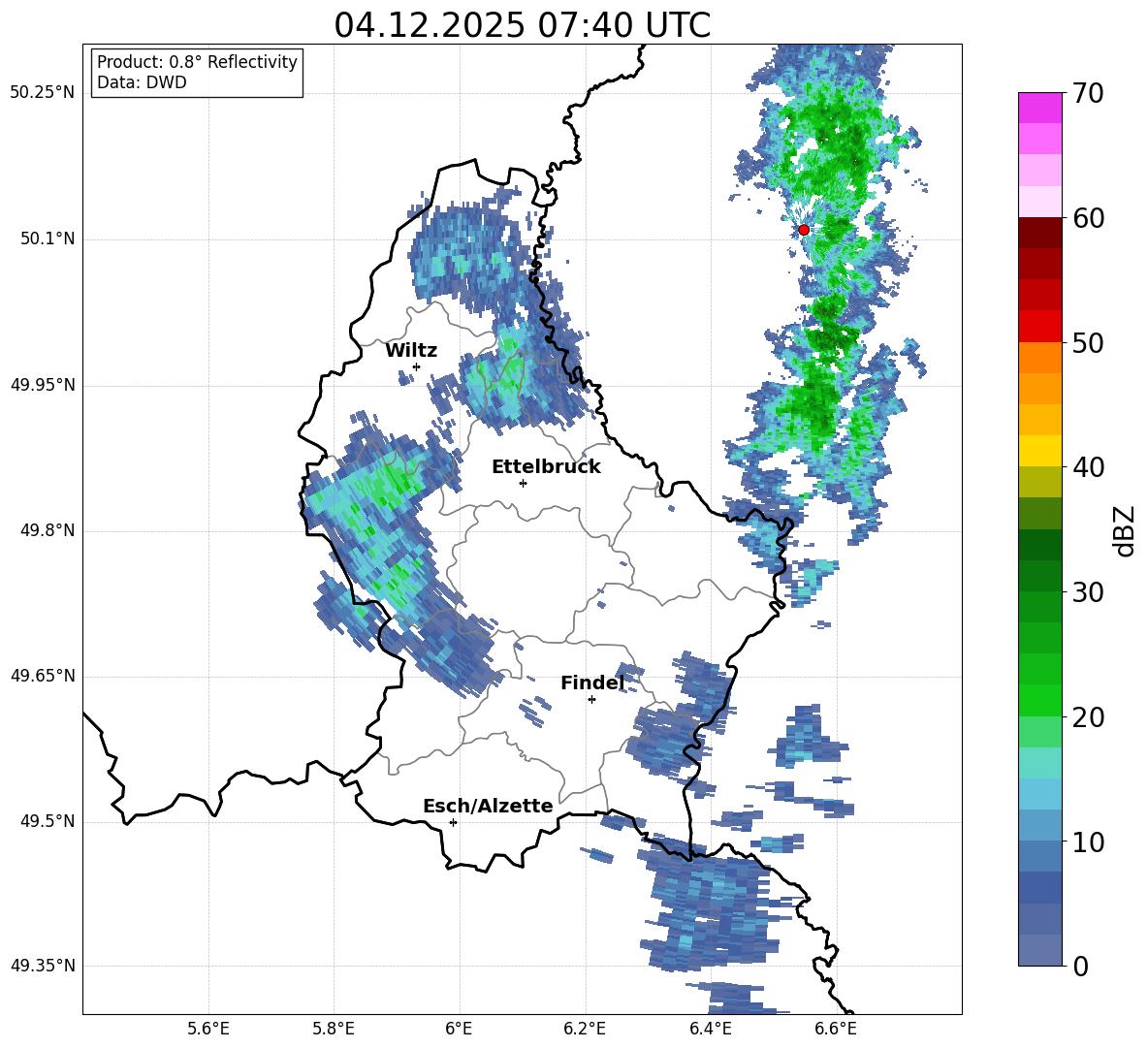Image resolution: width=1148 pixels, height=1048 pixels.
Task: Click the bright green colorbar swatch at 20
Action: (1040, 700)
